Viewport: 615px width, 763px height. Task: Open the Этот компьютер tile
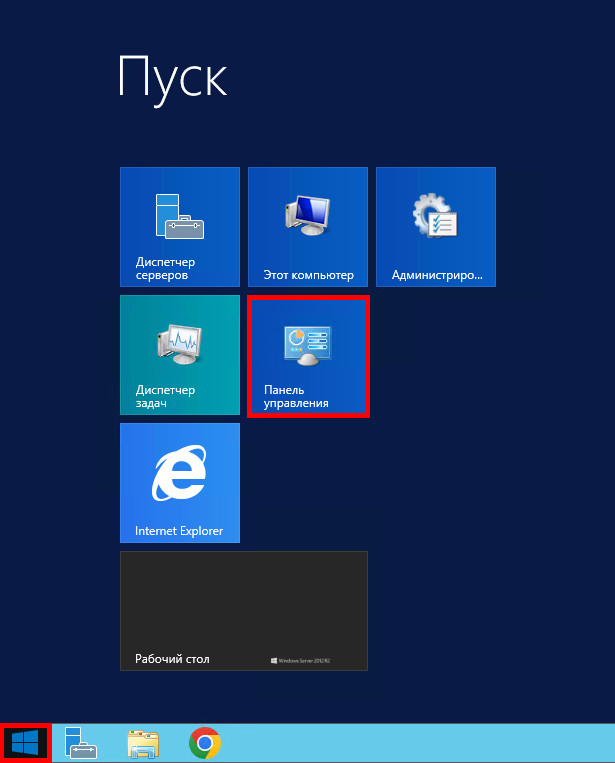(308, 227)
